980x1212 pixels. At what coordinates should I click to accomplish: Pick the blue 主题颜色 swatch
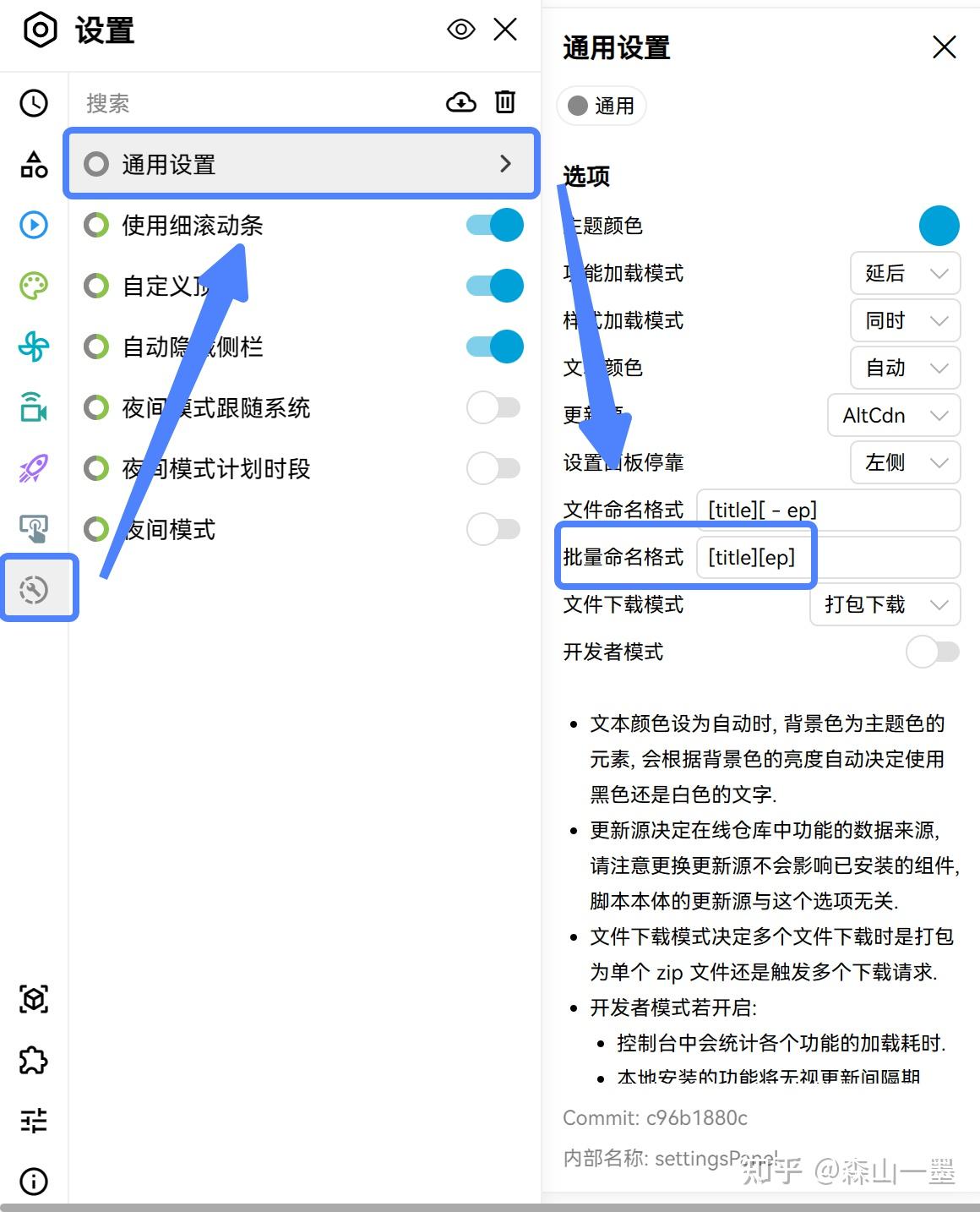coord(939,226)
